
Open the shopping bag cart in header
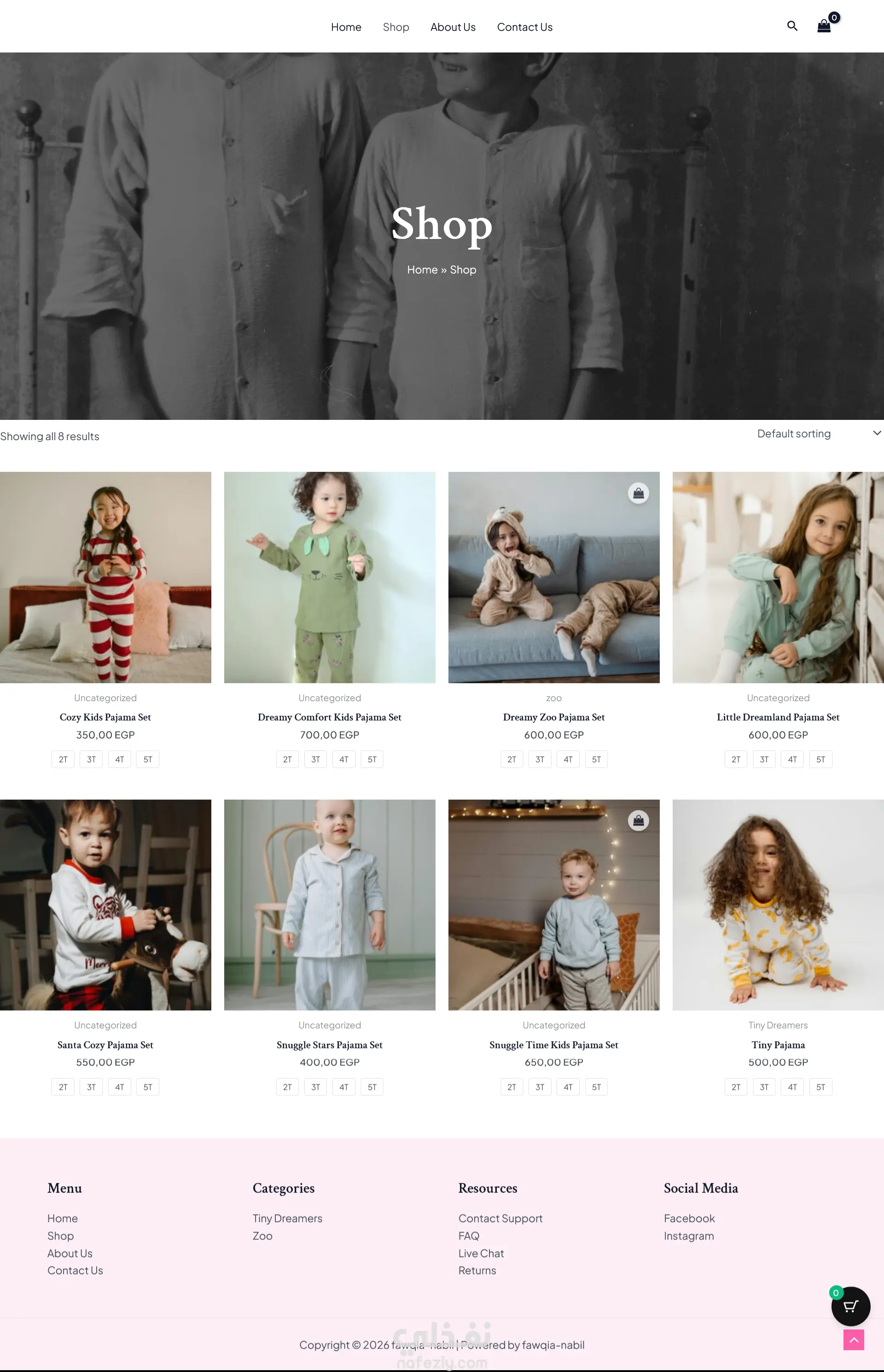coord(824,26)
